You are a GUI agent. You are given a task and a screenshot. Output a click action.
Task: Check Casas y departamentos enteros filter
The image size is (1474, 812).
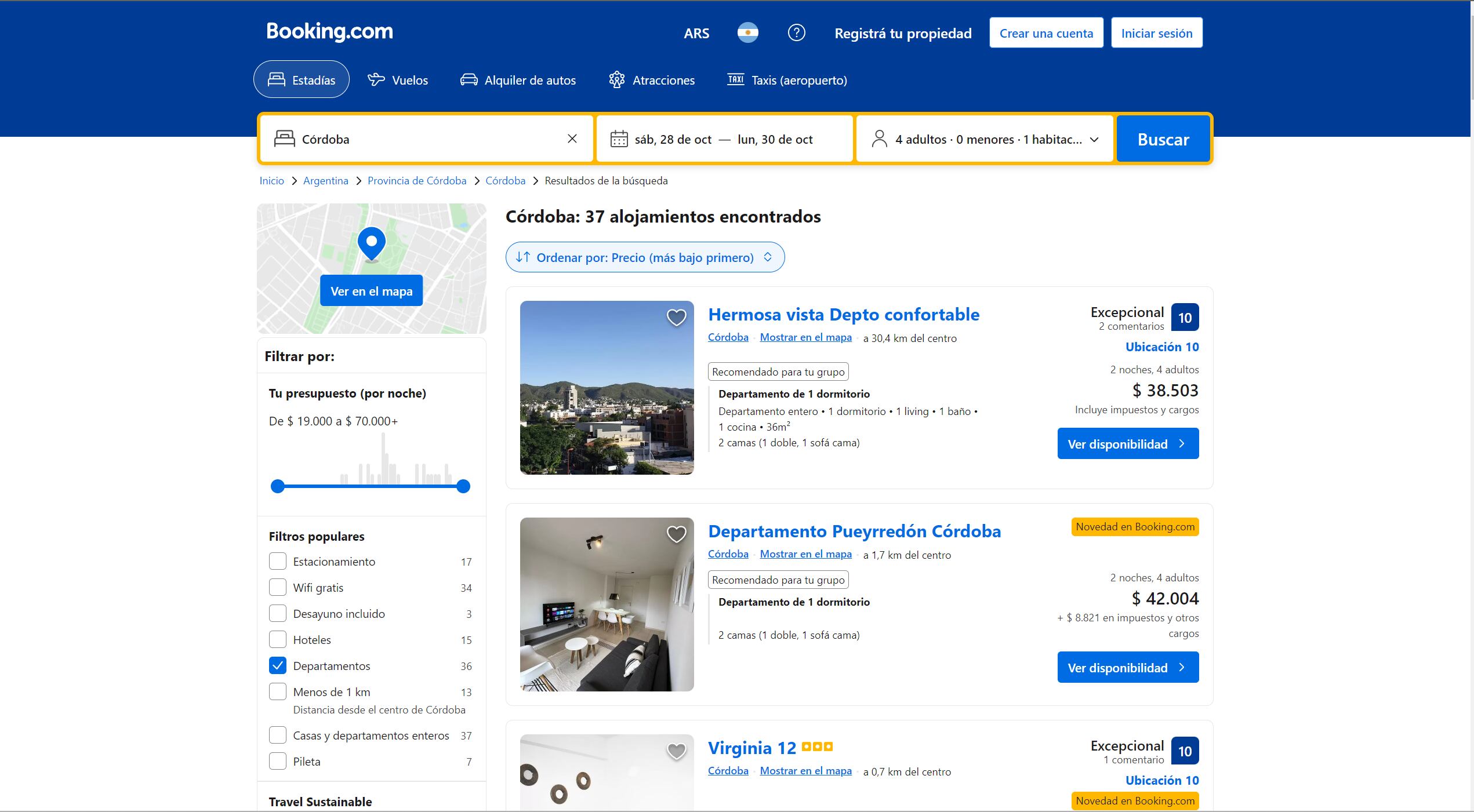tap(278, 735)
